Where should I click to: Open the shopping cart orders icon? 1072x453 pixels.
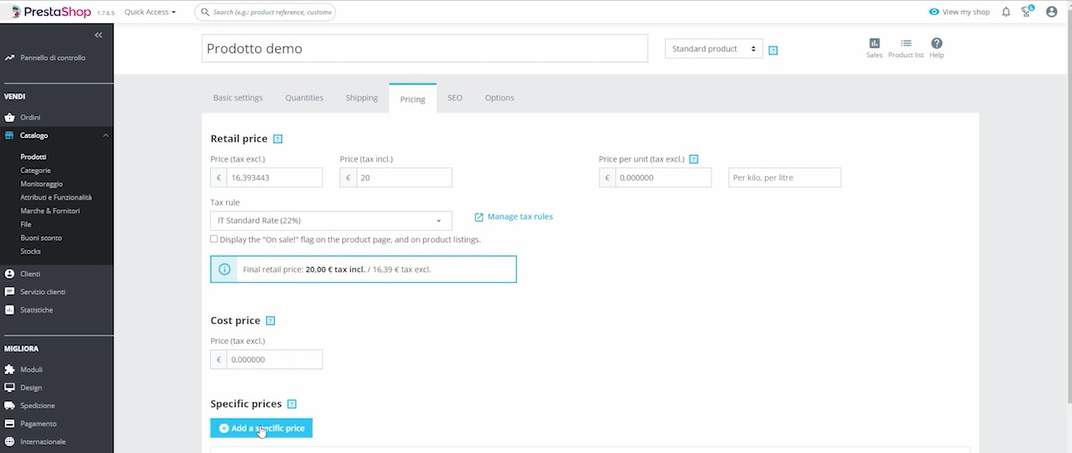(1026, 12)
